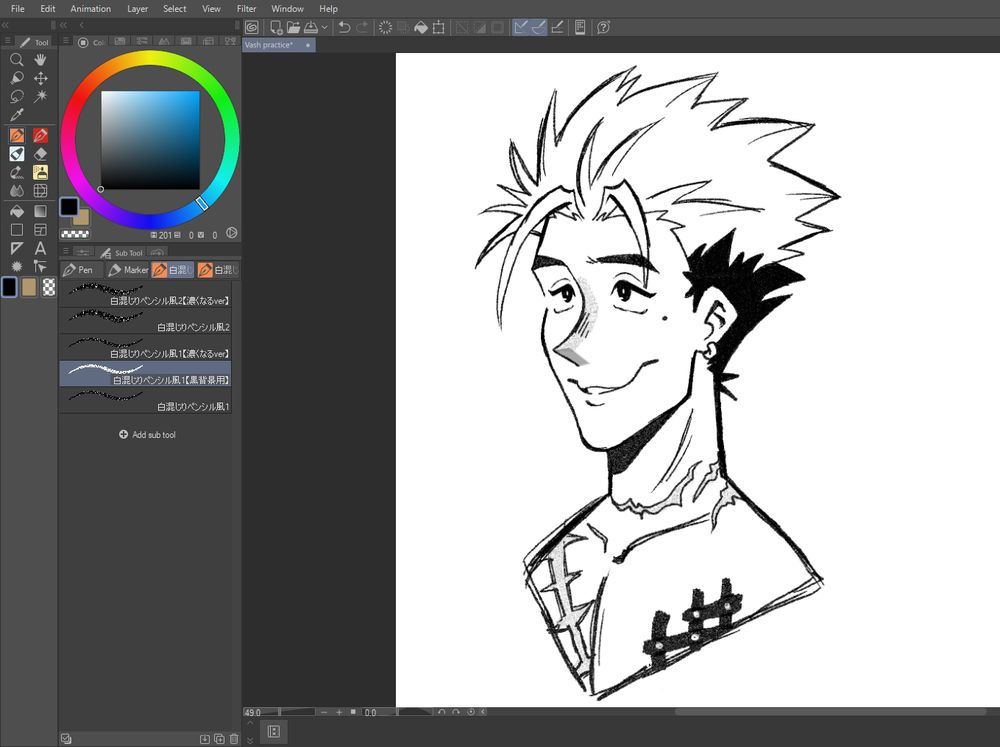1000x747 pixels.
Task: Click the Clear/delete spinner icon in command bar
Action: (385, 27)
